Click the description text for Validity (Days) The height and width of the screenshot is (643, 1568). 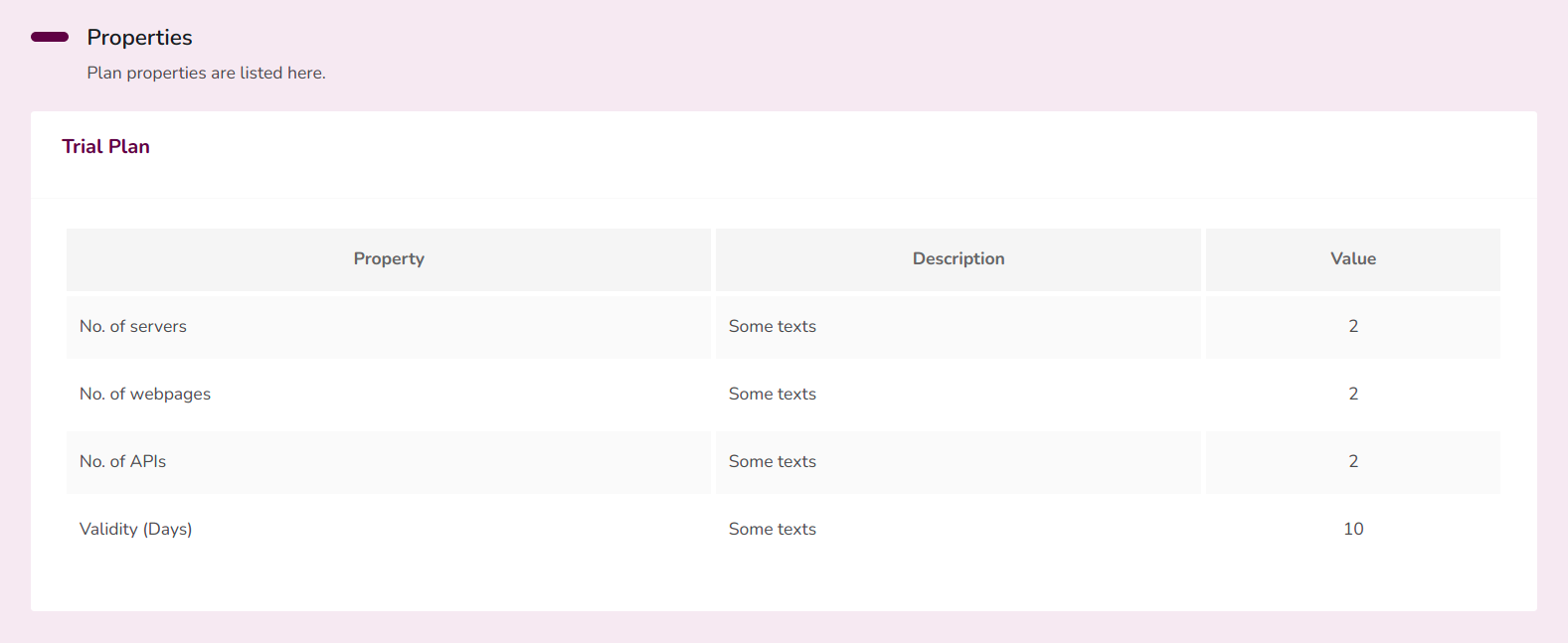click(773, 529)
